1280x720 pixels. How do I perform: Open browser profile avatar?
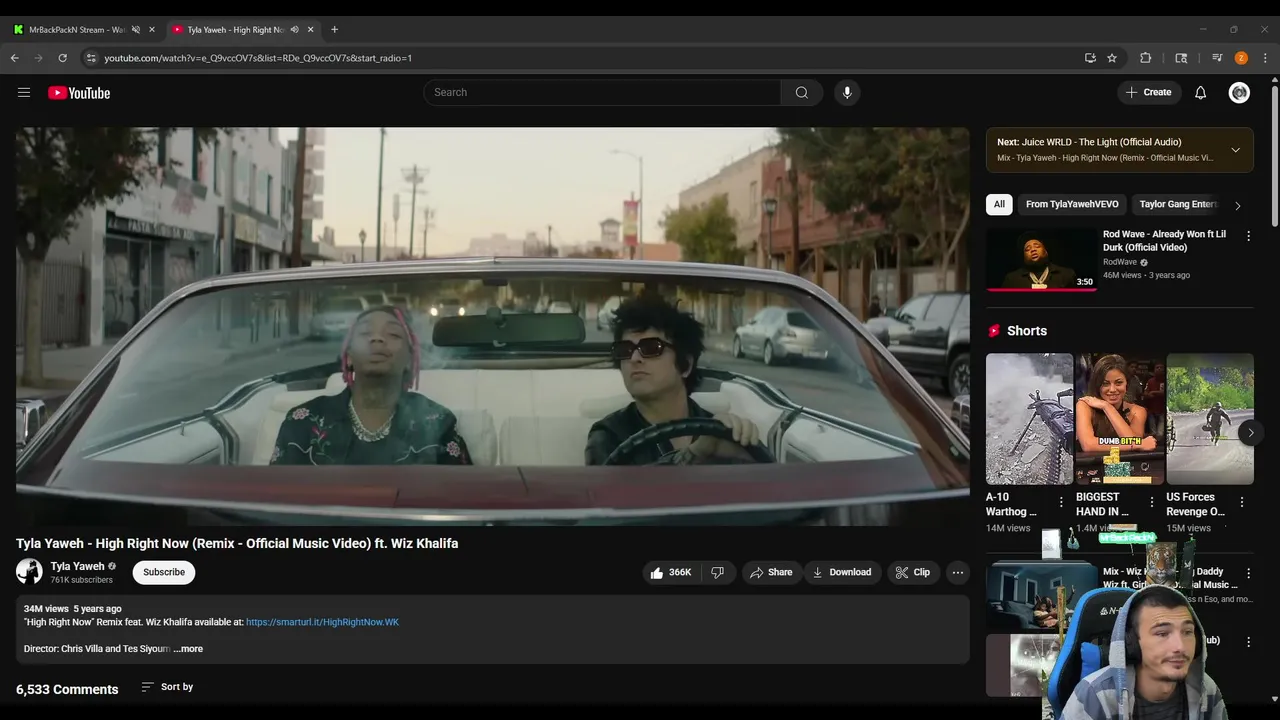1241,58
